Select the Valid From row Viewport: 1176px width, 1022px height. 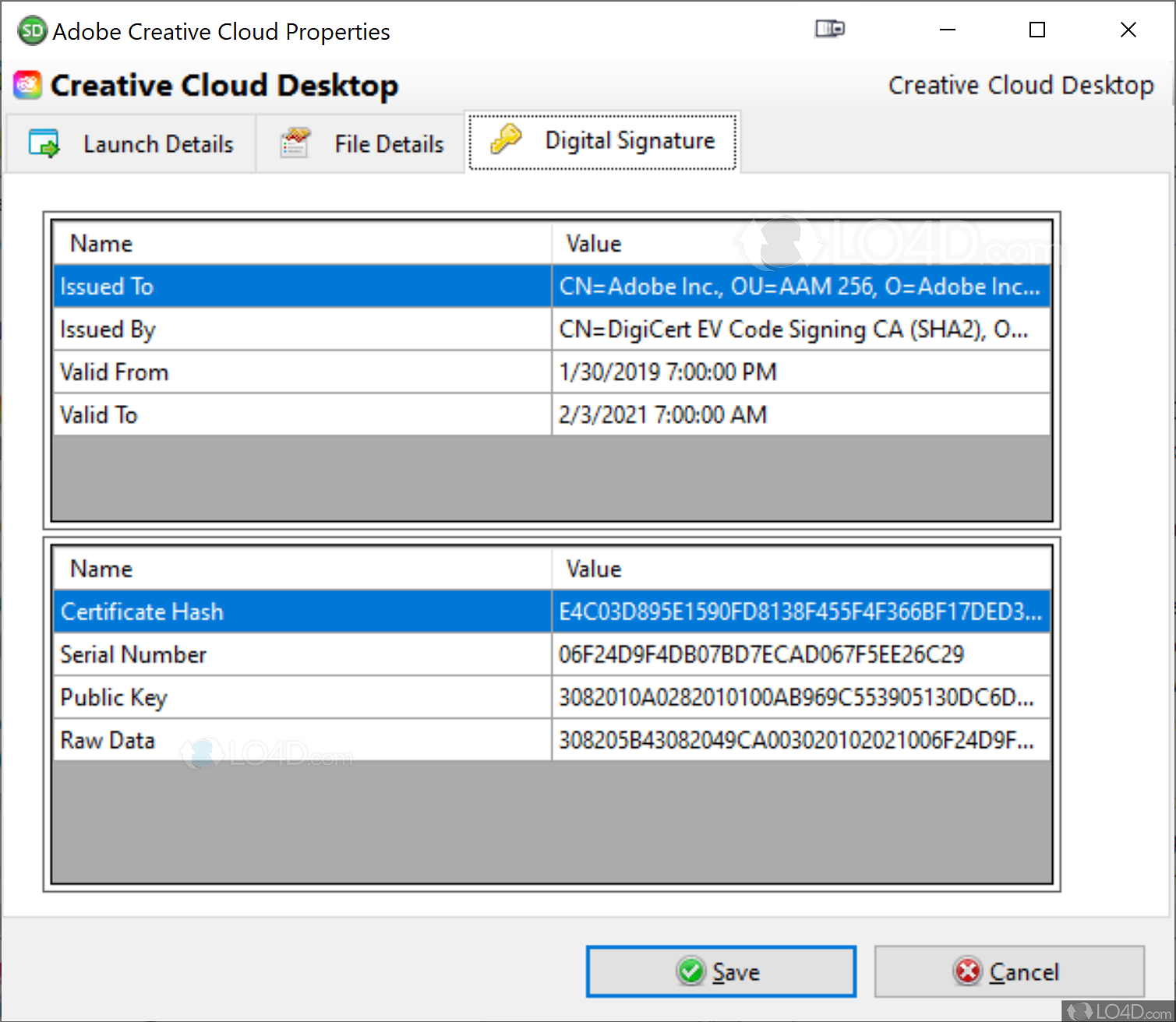coord(552,372)
